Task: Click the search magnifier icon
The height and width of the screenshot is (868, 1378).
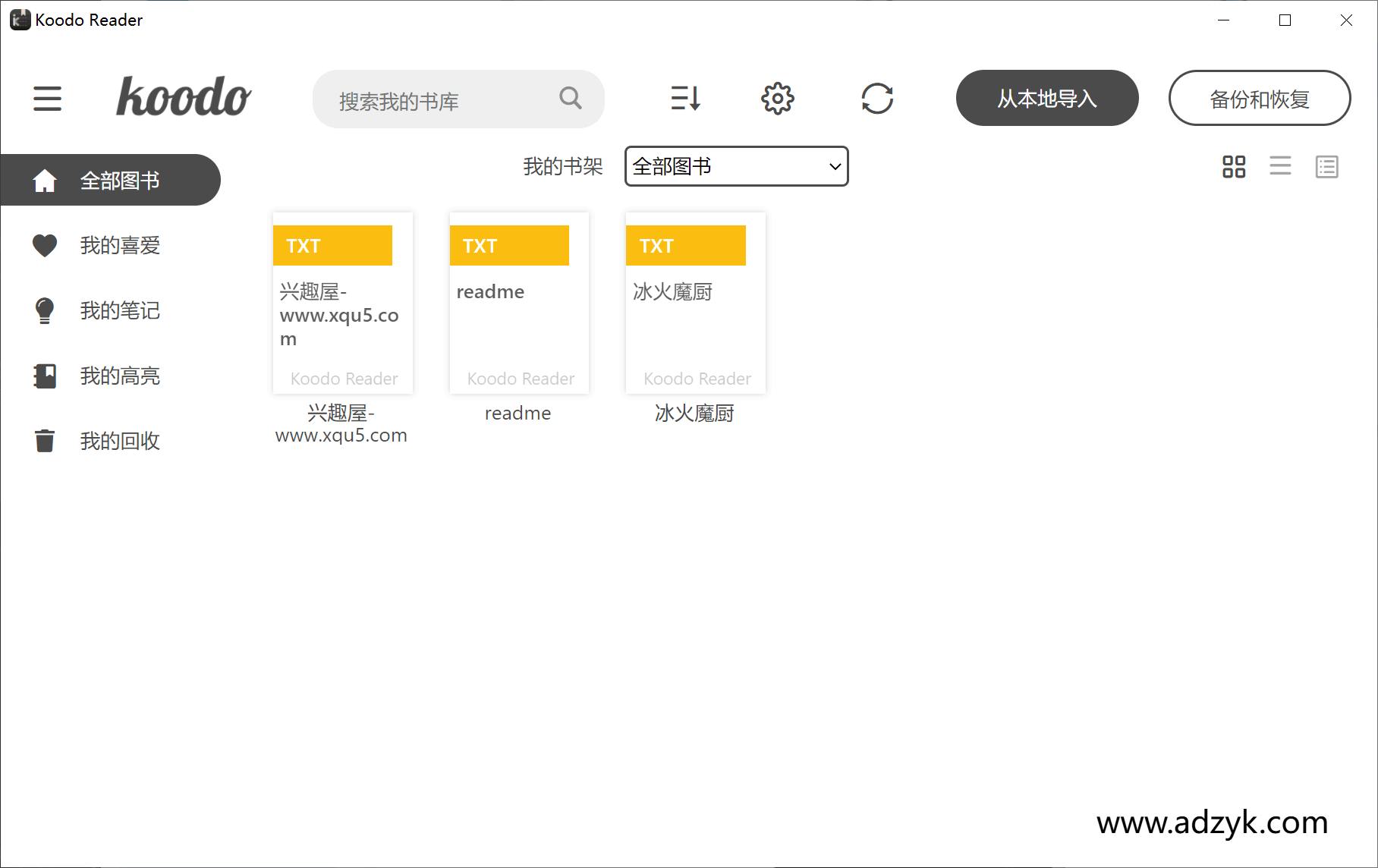Action: pyautogui.click(x=571, y=98)
